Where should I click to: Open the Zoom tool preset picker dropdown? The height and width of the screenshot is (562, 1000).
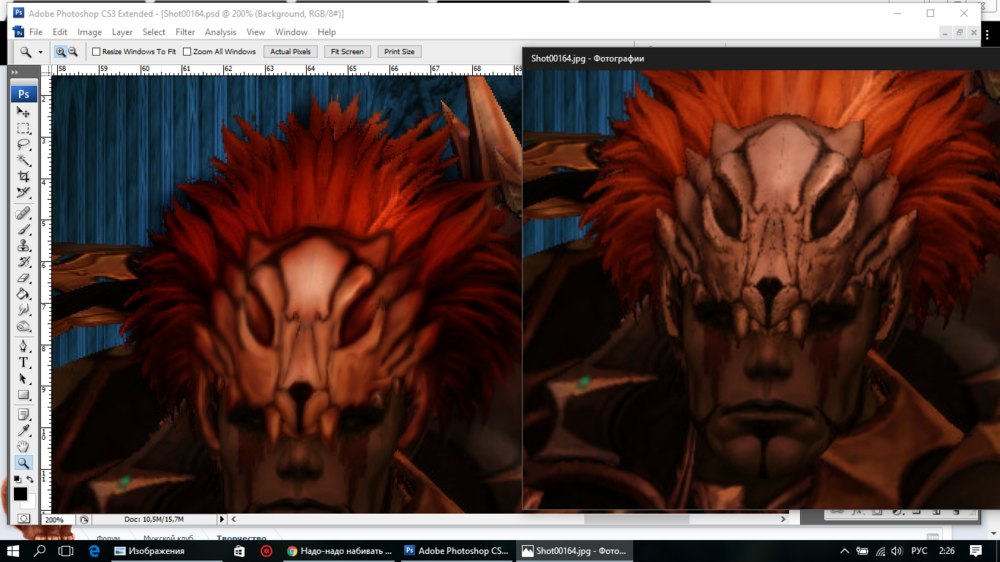[x=40, y=52]
